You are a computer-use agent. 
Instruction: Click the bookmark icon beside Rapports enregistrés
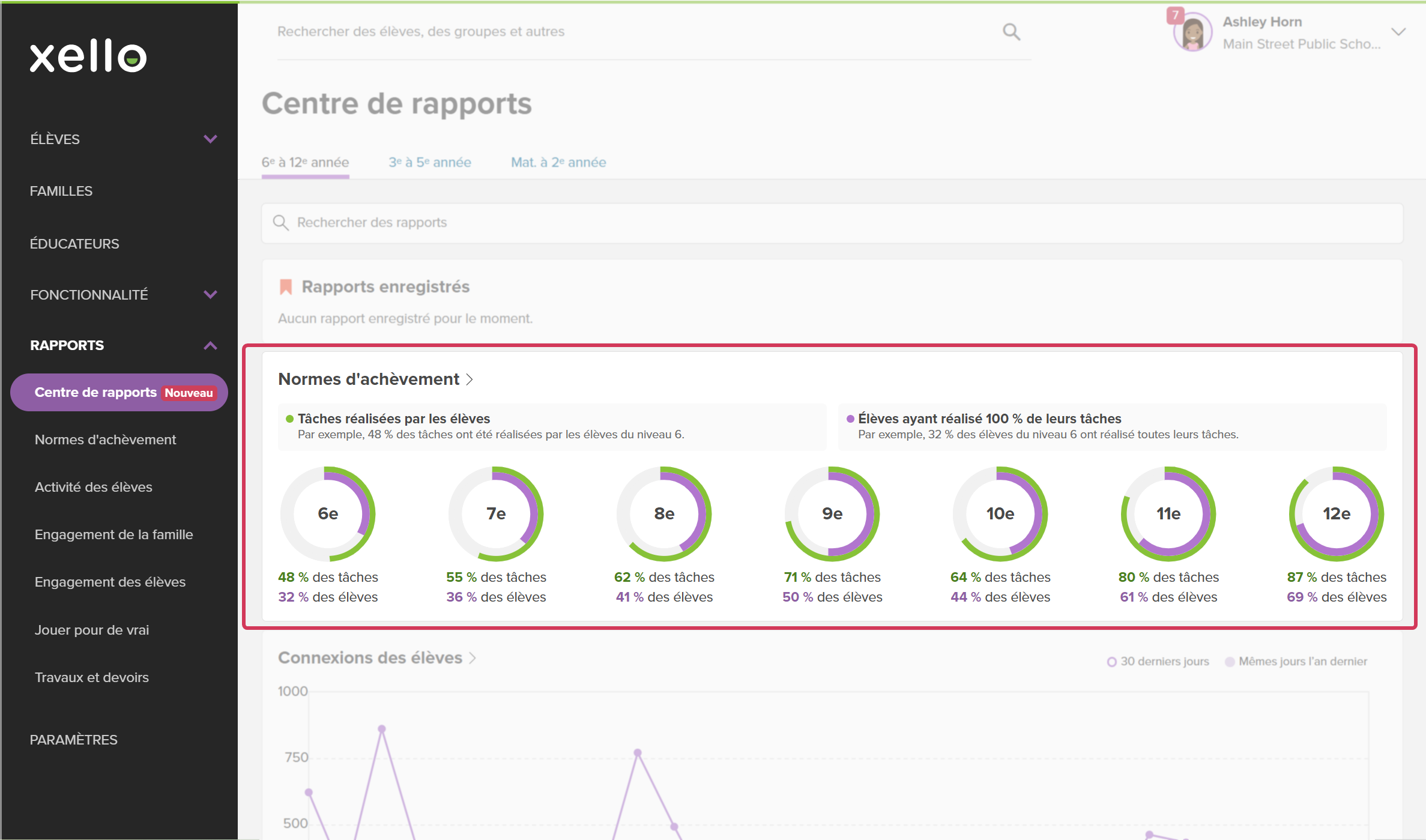pyautogui.click(x=286, y=287)
